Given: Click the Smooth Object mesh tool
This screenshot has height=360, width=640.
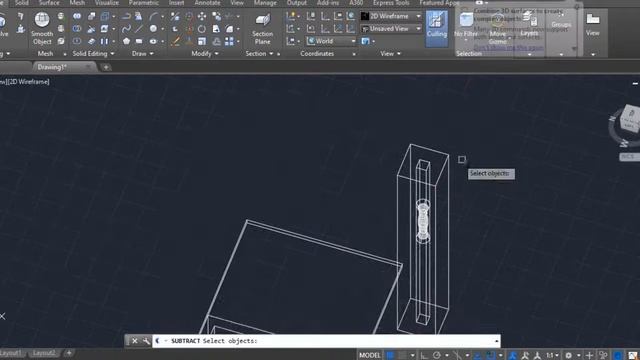Looking at the screenshot, I should tap(42, 28).
